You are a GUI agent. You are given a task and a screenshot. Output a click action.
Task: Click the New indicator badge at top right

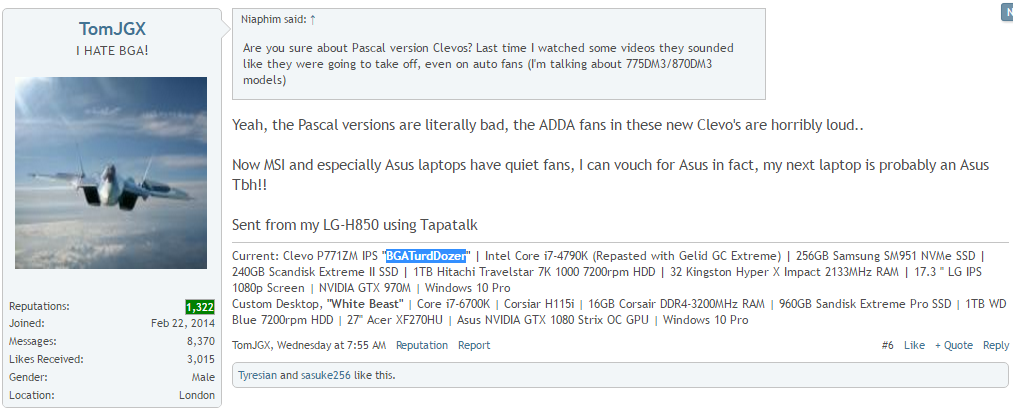[1006, 12]
